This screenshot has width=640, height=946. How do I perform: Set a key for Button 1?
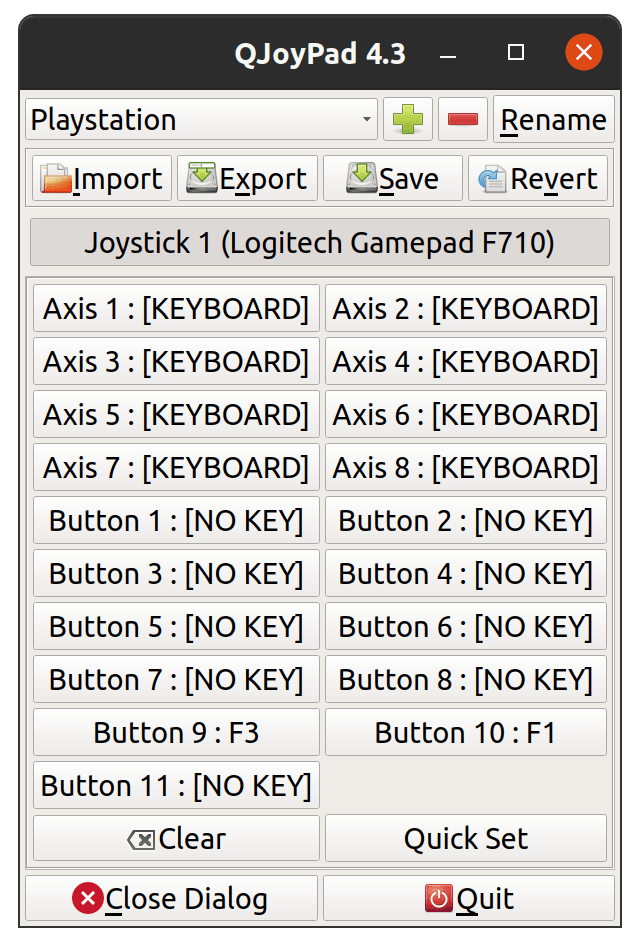coord(176,520)
